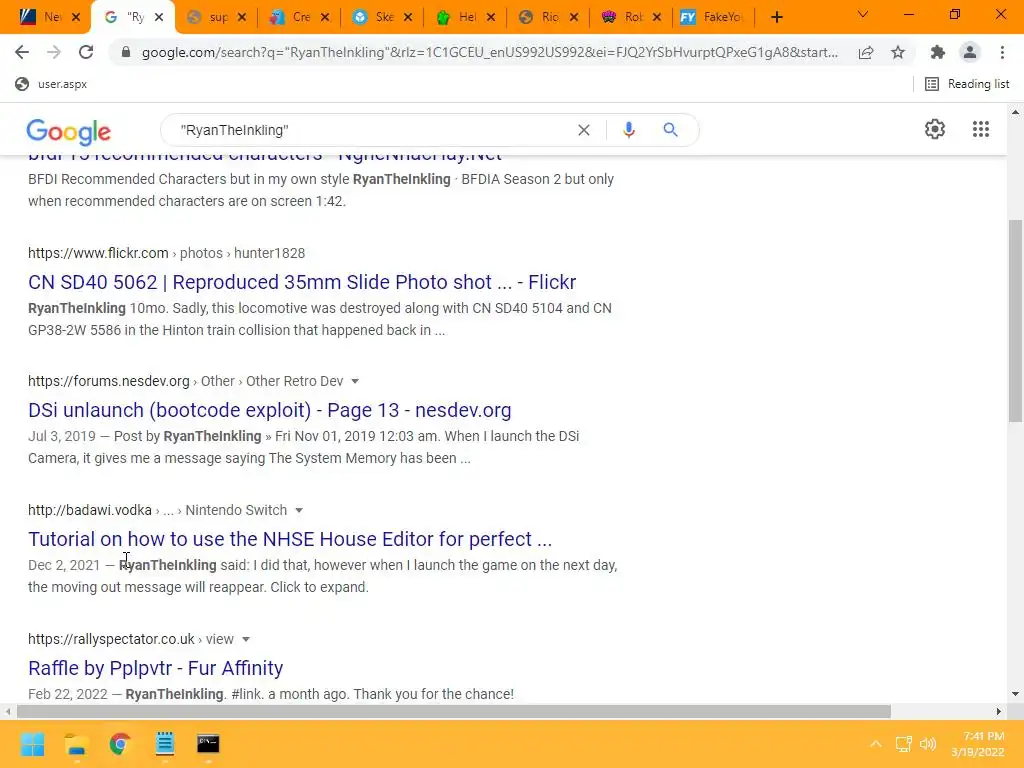Switch to the 'Rob' tab
1024x768 pixels.
pyautogui.click(x=622, y=17)
